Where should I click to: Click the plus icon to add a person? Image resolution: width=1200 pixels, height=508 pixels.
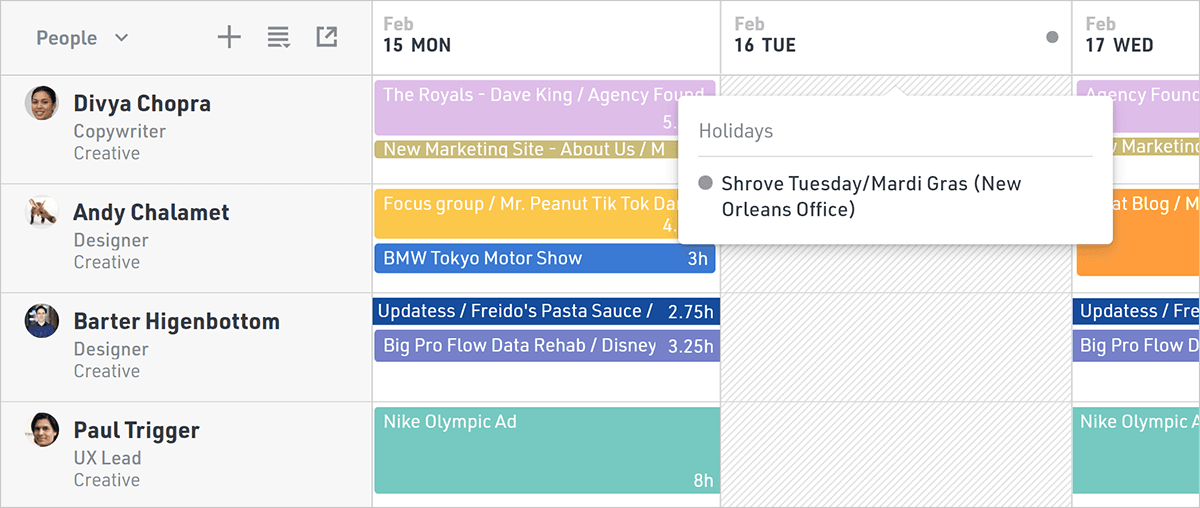click(230, 38)
